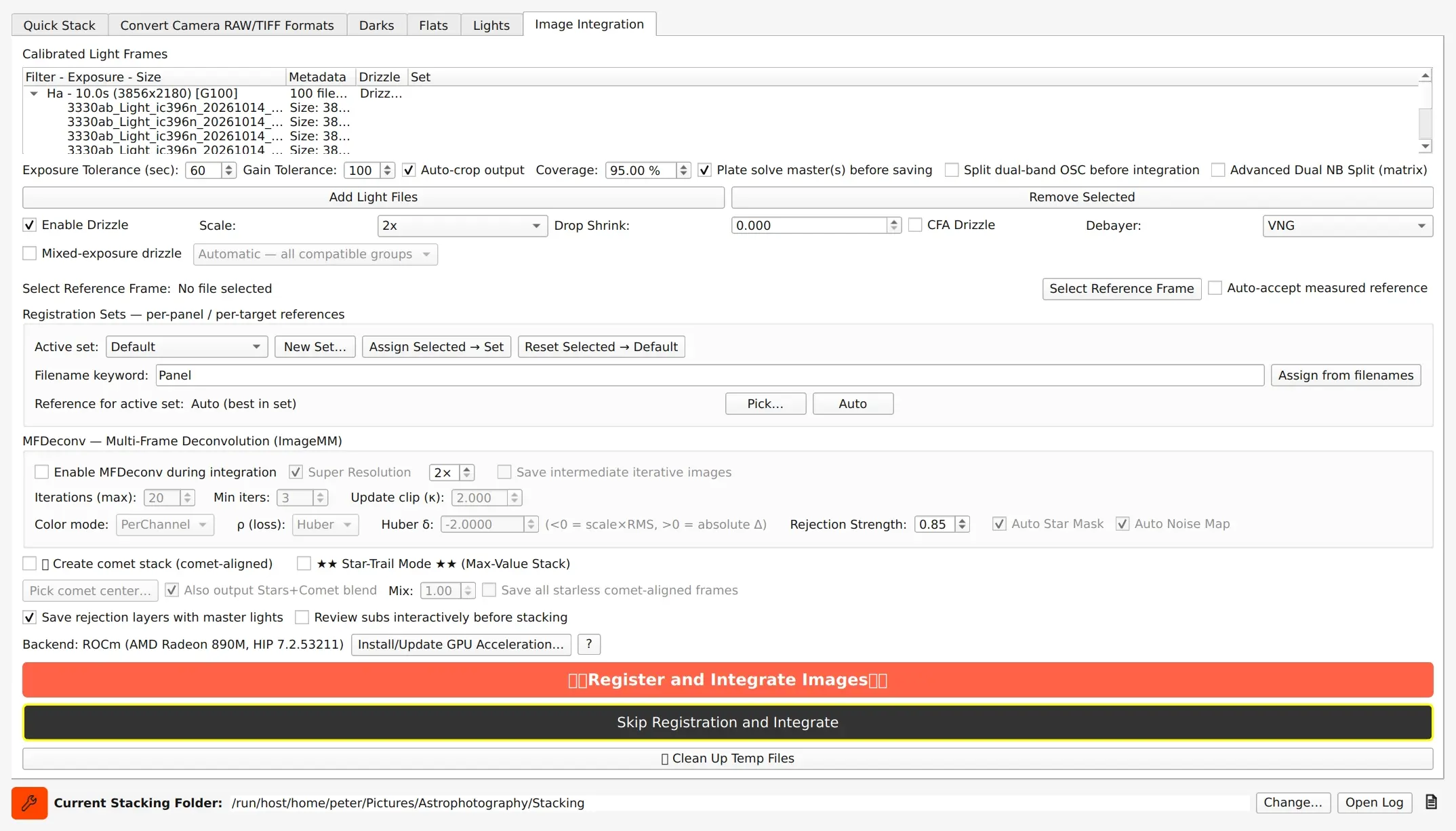Click Register and Integrate Images button
The height and width of the screenshot is (831, 1456).
(x=728, y=680)
